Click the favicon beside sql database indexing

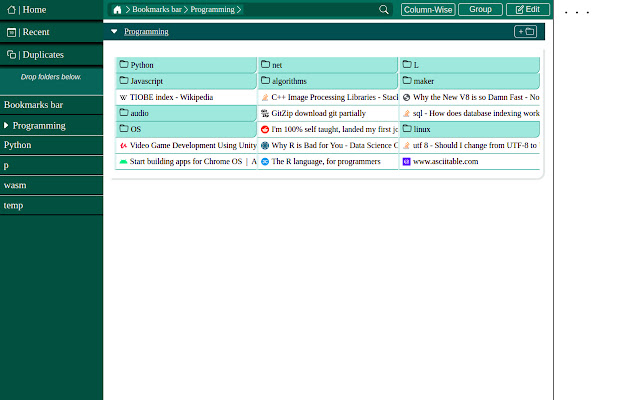coord(406,113)
